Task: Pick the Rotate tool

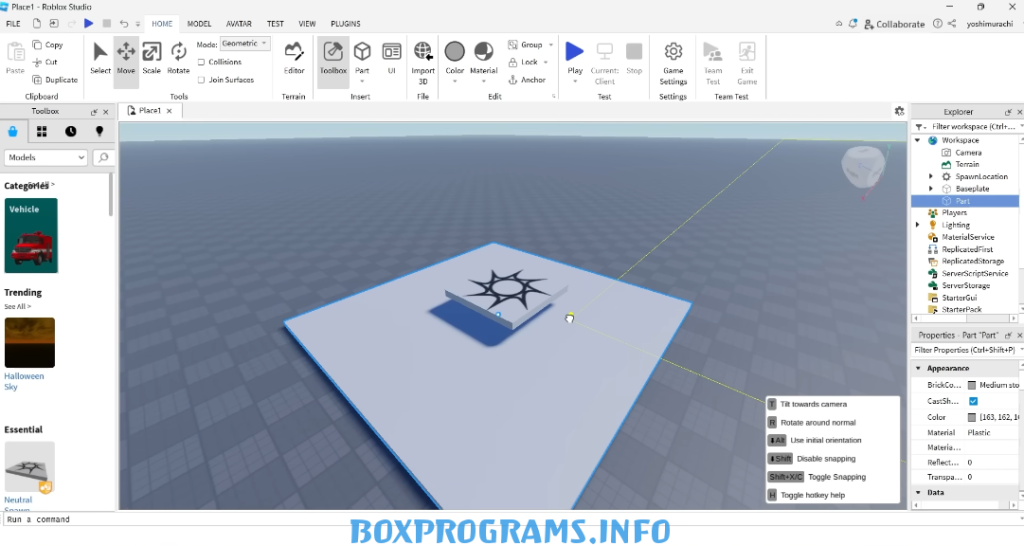Action: coord(178,59)
